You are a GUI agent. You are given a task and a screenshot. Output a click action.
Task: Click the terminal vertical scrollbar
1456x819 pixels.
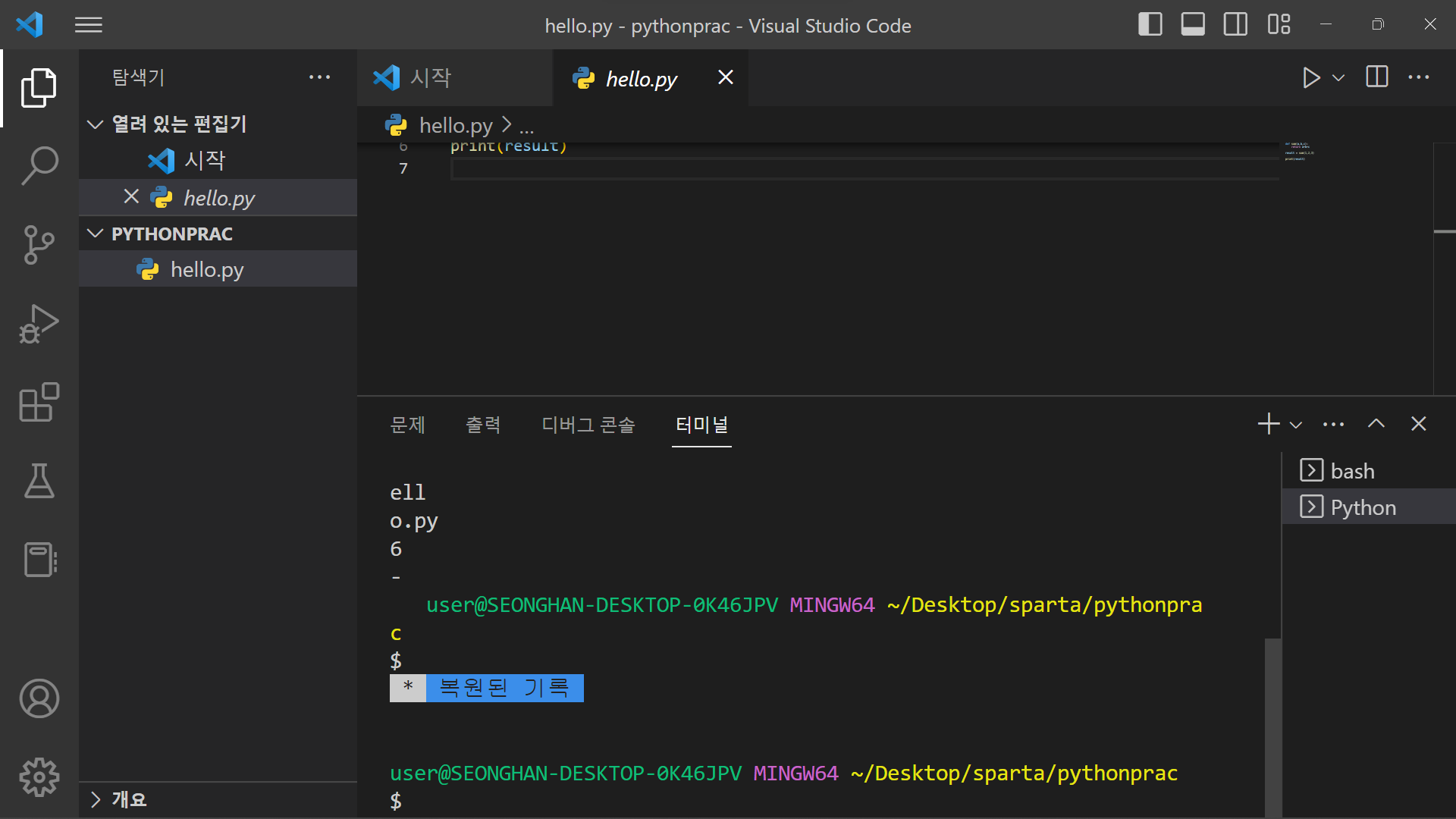pyautogui.click(x=1272, y=727)
